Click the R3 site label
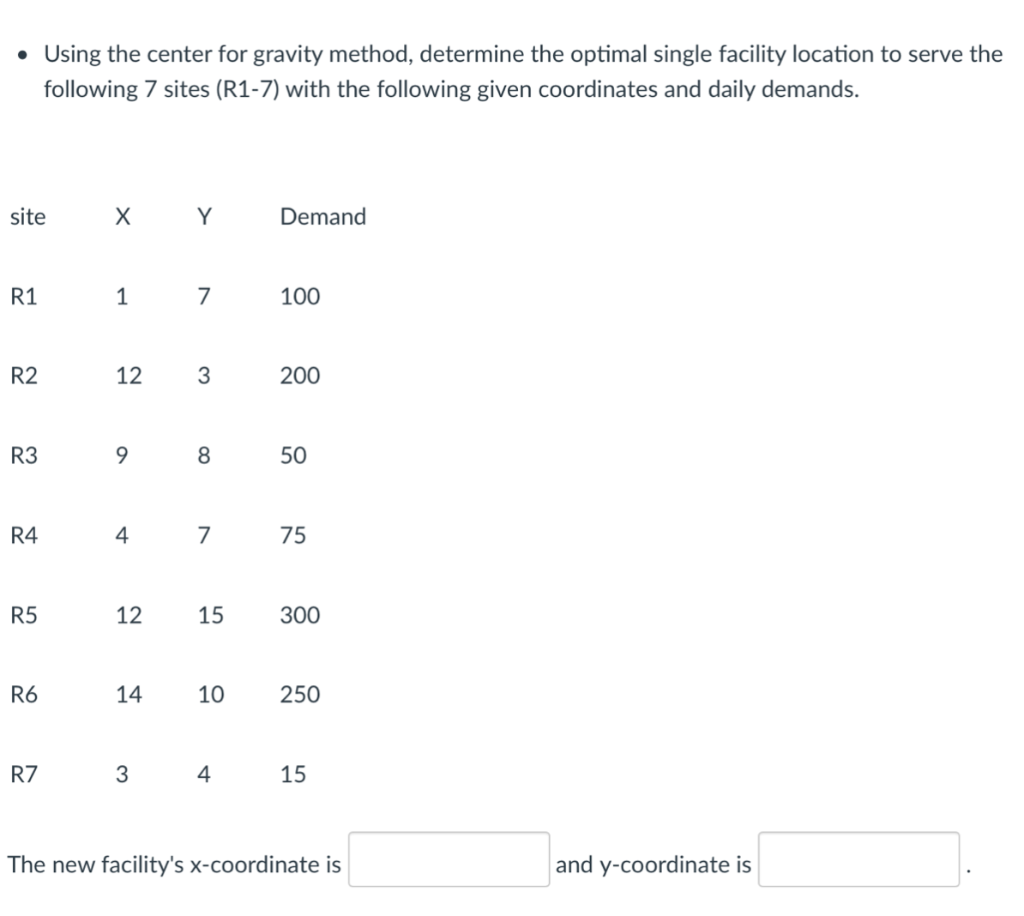 [x=22, y=456]
